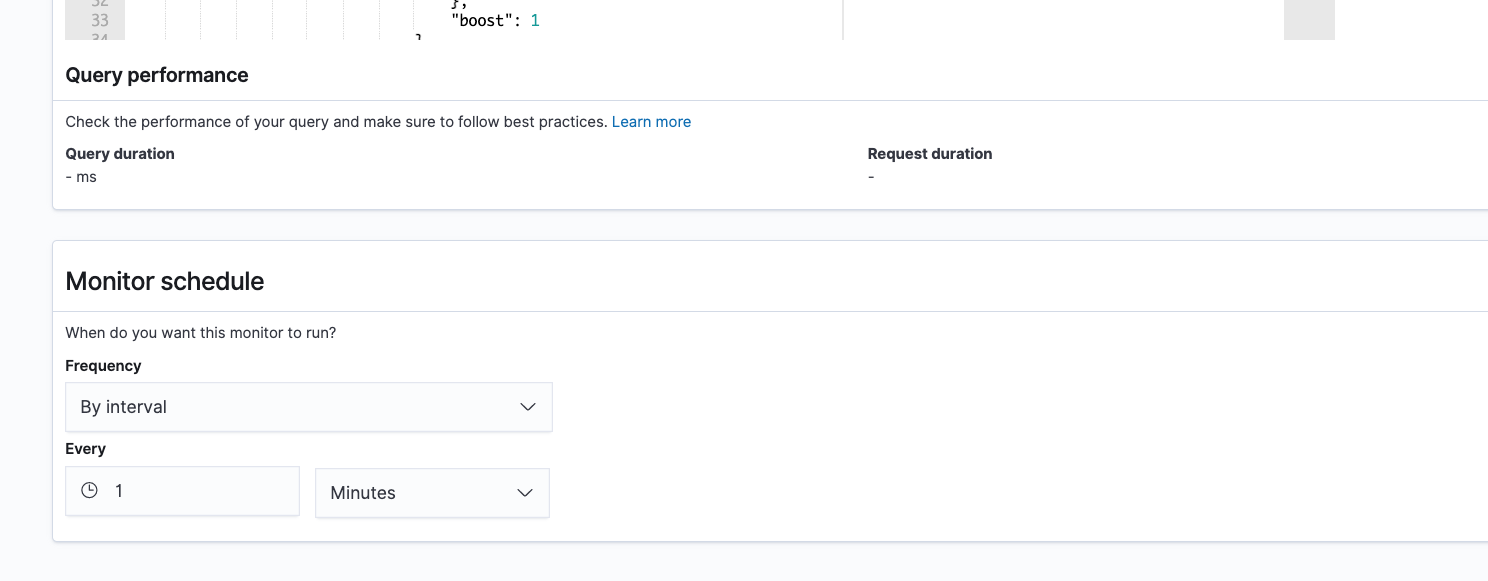
Task: Click the Frequency field label
Action: (103, 366)
